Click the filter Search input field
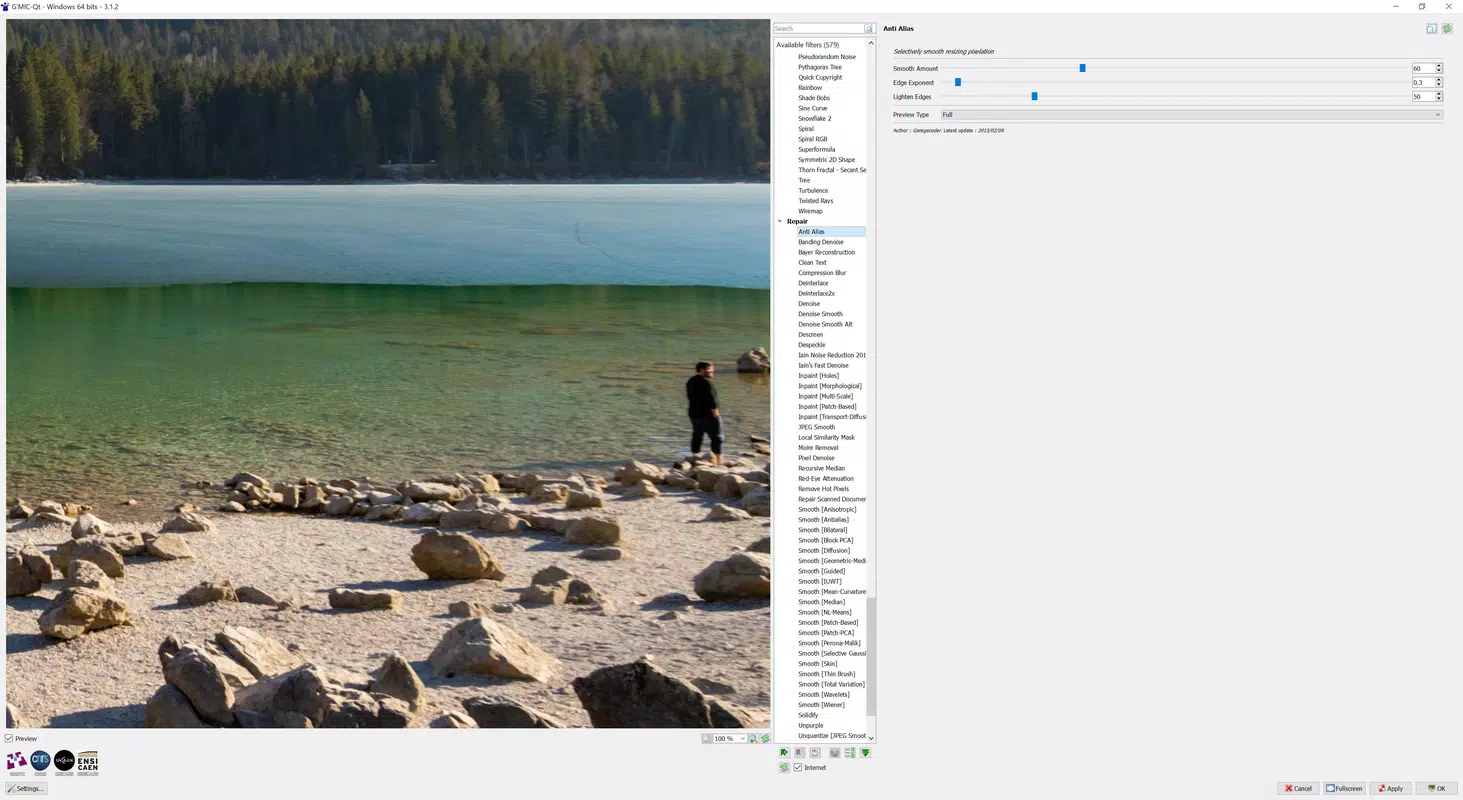Viewport: 1463px width, 800px height. (819, 29)
